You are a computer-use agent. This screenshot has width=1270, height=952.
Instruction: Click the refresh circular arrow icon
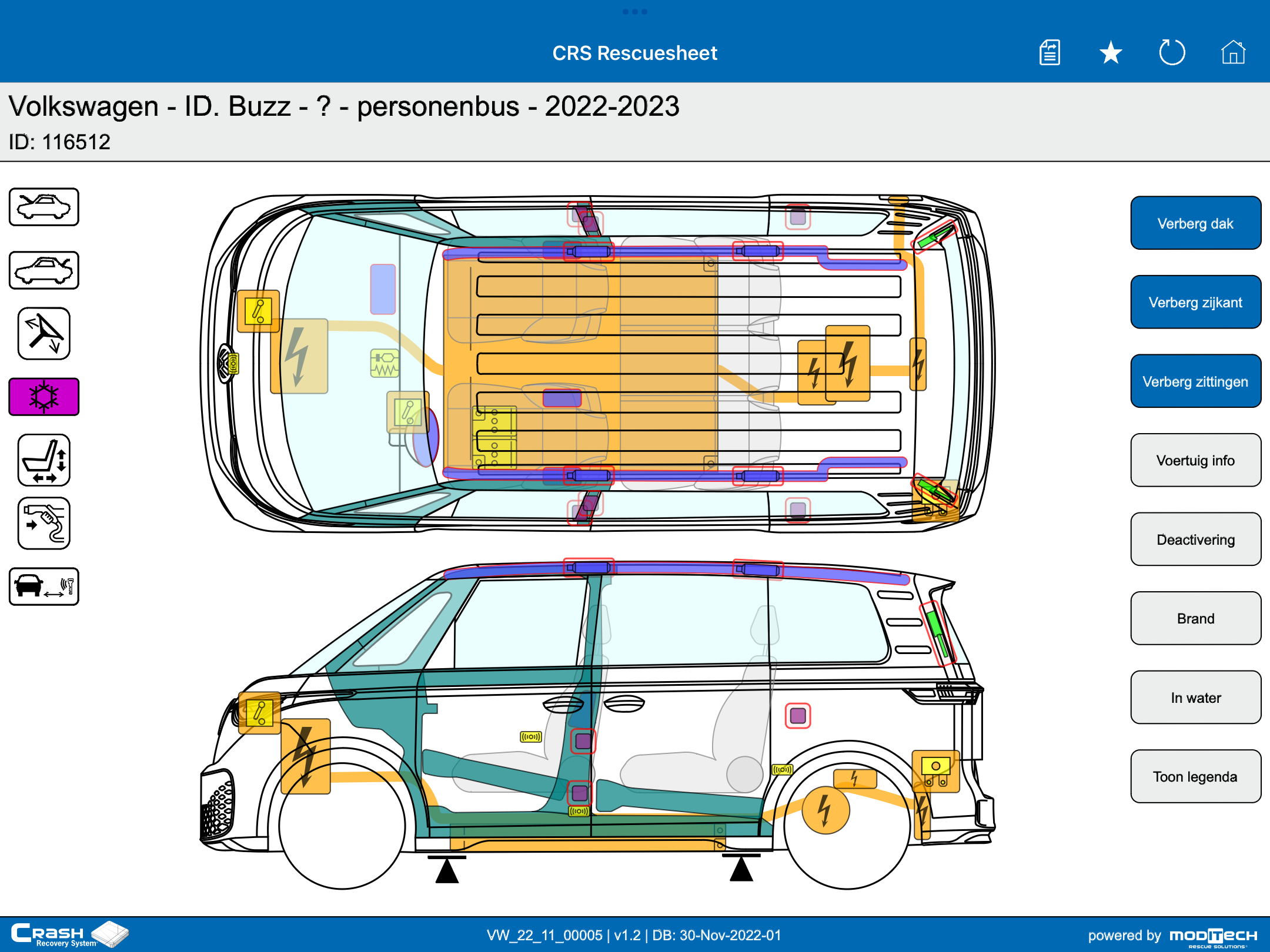point(1172,53)
